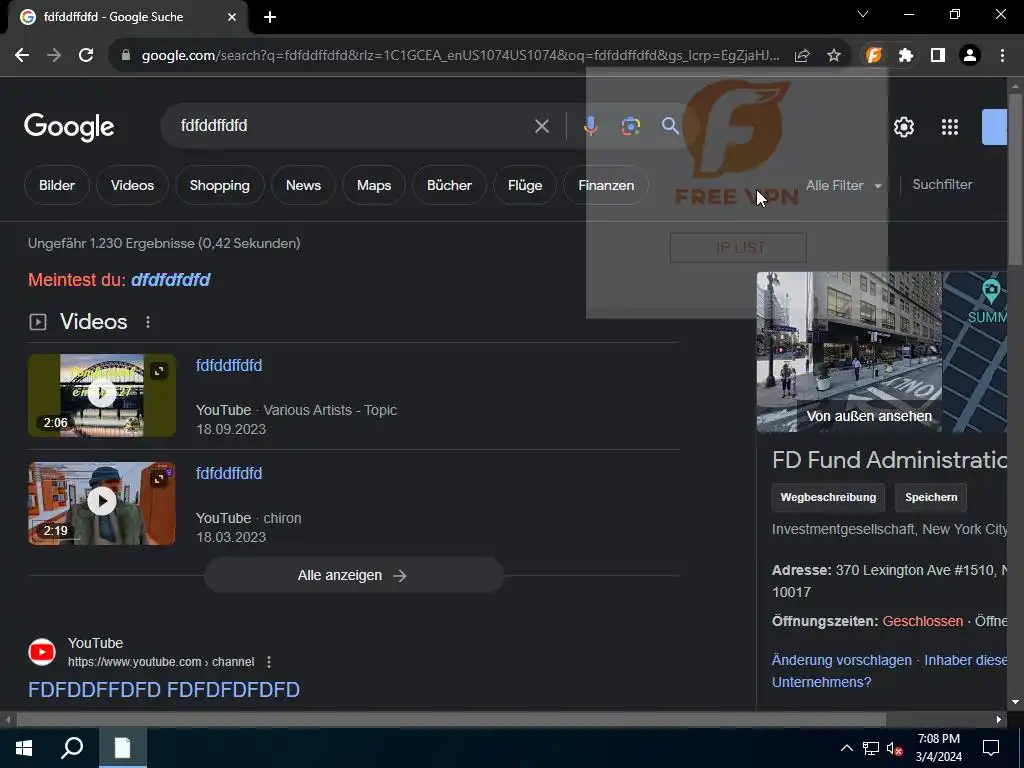Viewport: 1024px width, 768px height.
Task: View site information via the lock icon
Action: tap(126, 56)
